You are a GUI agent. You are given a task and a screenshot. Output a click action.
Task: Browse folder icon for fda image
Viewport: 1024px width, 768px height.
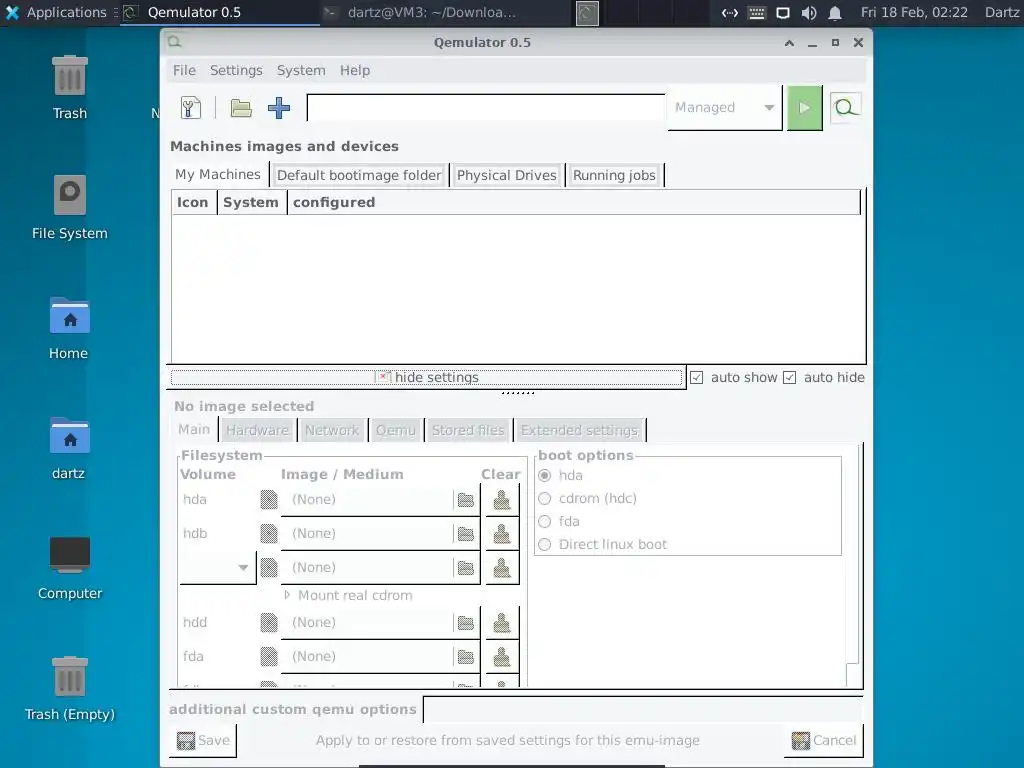click(466, 657)
